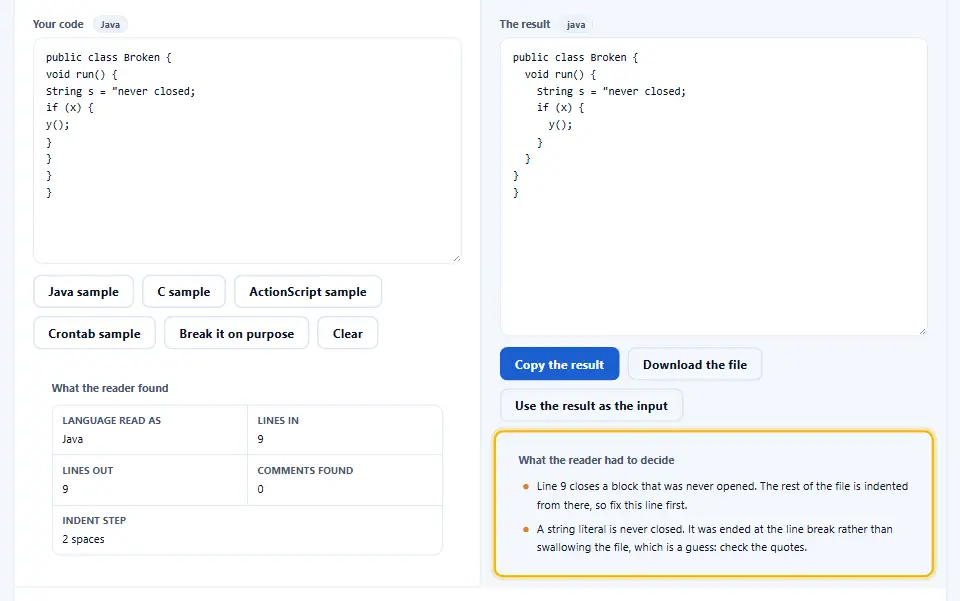Load the Java sample
Image resolution: width=960 pixels, height=601 pixels.
click(x=83, y=292)
